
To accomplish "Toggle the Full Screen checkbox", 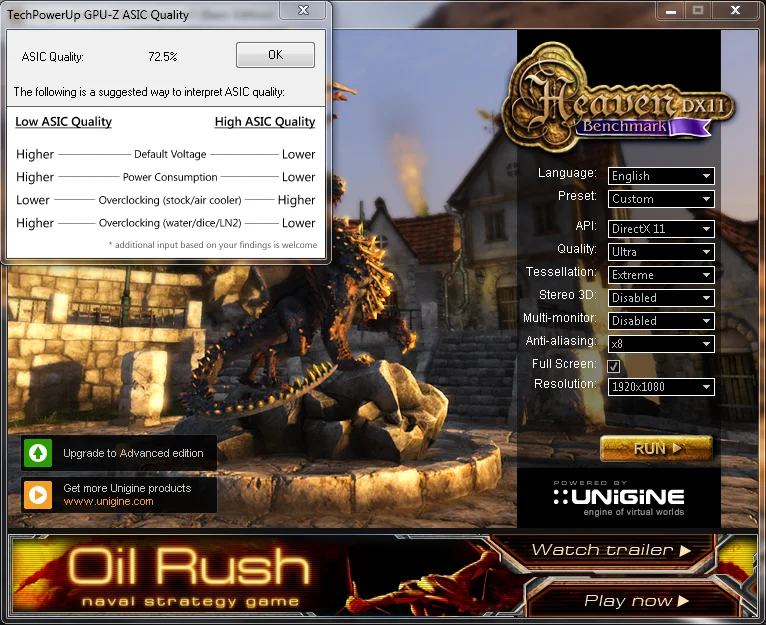I will [614, 366].
